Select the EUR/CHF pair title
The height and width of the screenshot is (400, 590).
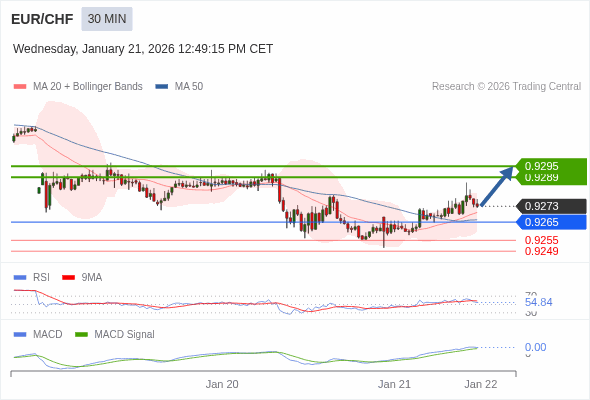42,19
